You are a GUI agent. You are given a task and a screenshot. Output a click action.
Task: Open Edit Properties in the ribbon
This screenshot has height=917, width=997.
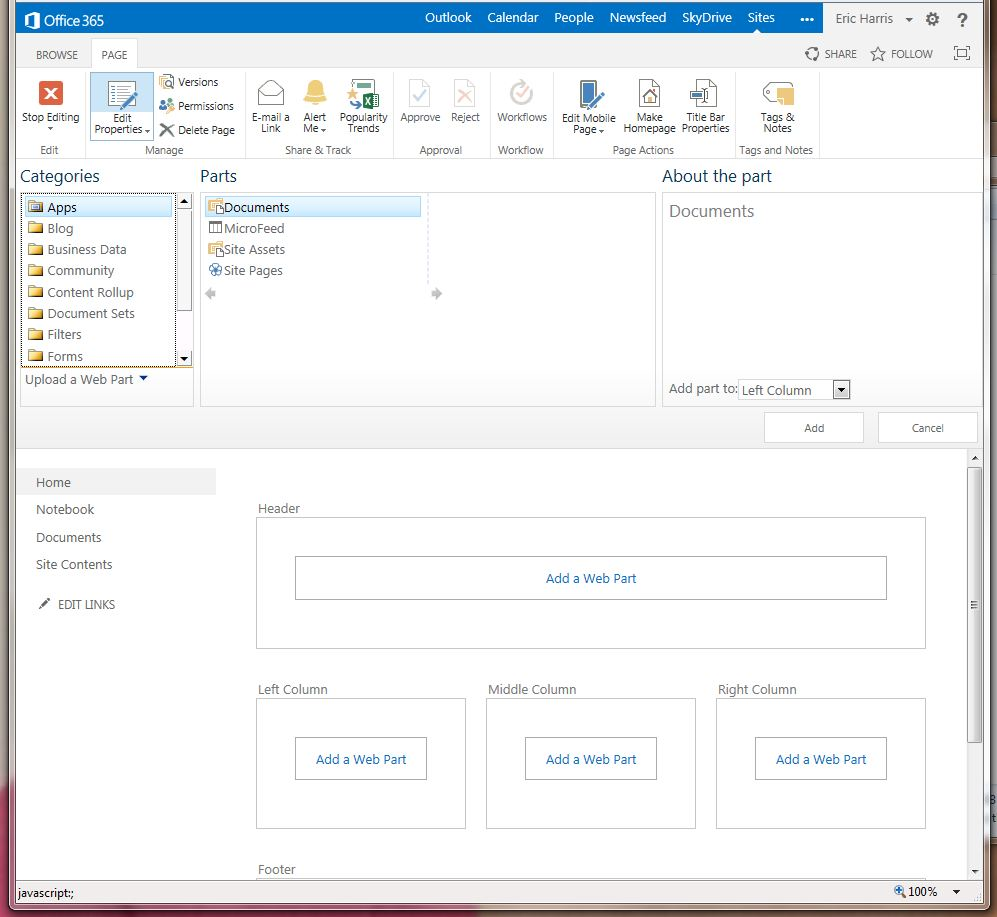point(121,106)
